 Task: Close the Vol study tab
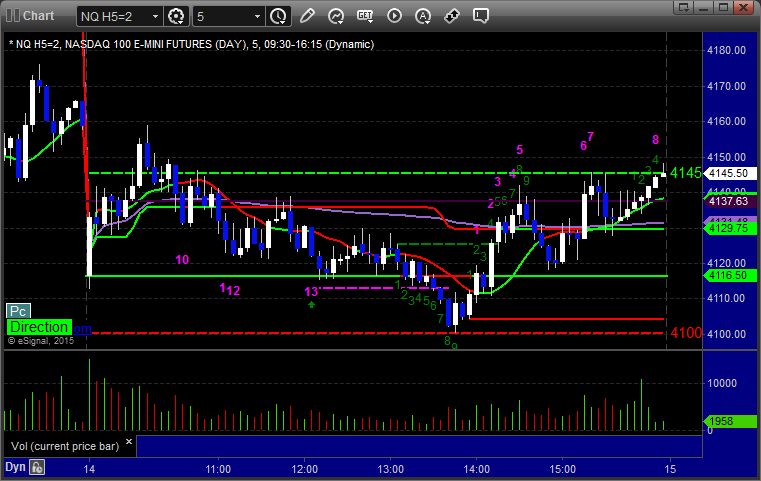click(129, 442)
